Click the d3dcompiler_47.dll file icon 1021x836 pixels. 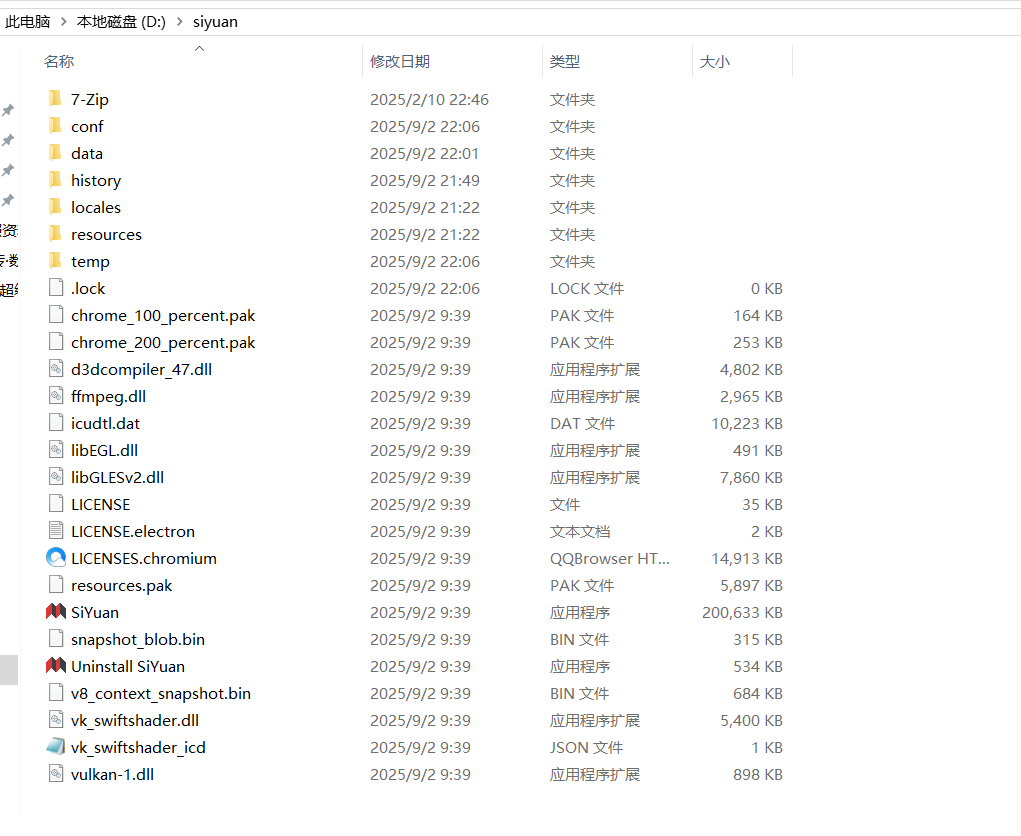click(56, 369)
